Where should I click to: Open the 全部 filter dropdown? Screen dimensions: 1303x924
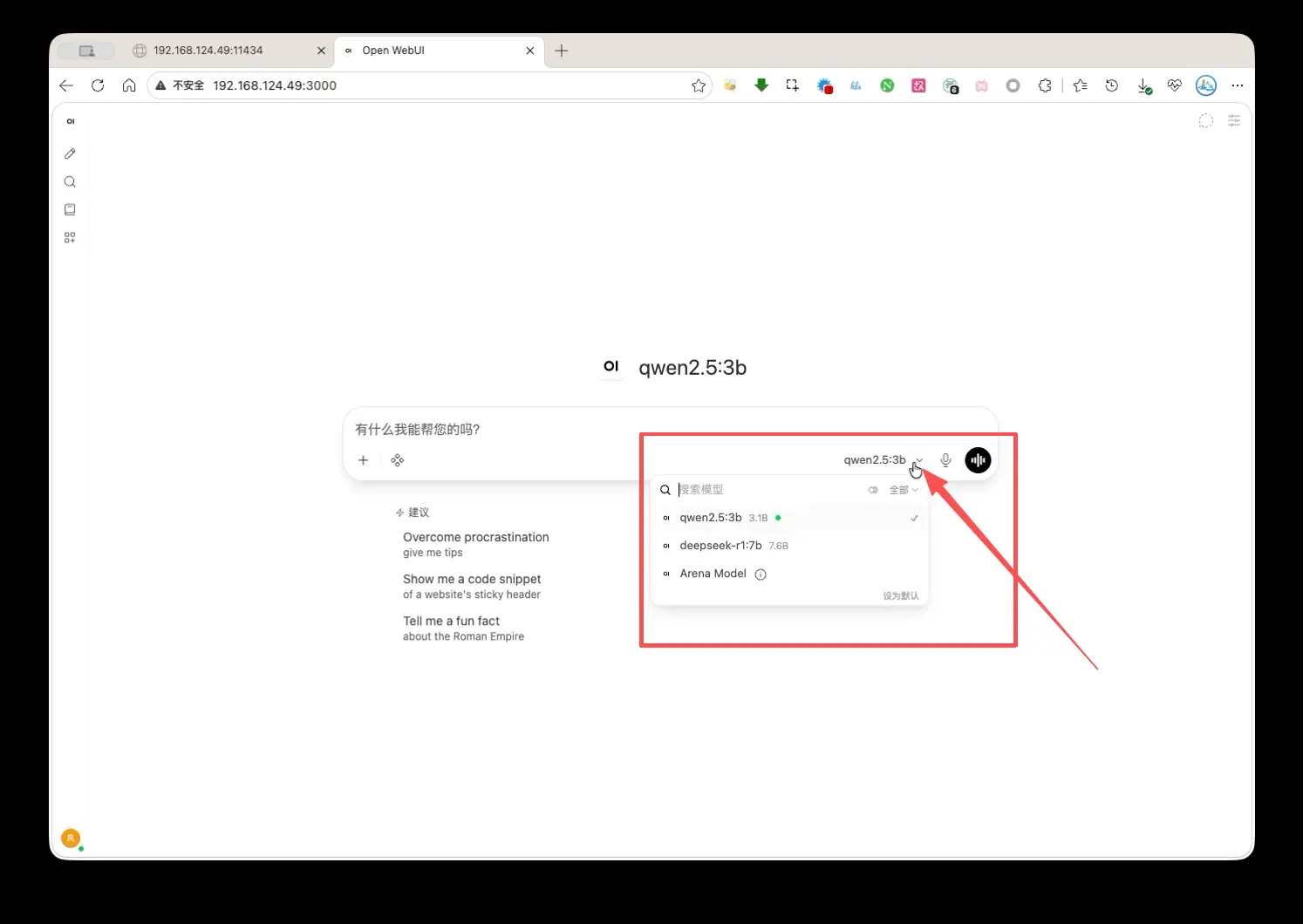[904, 490]
